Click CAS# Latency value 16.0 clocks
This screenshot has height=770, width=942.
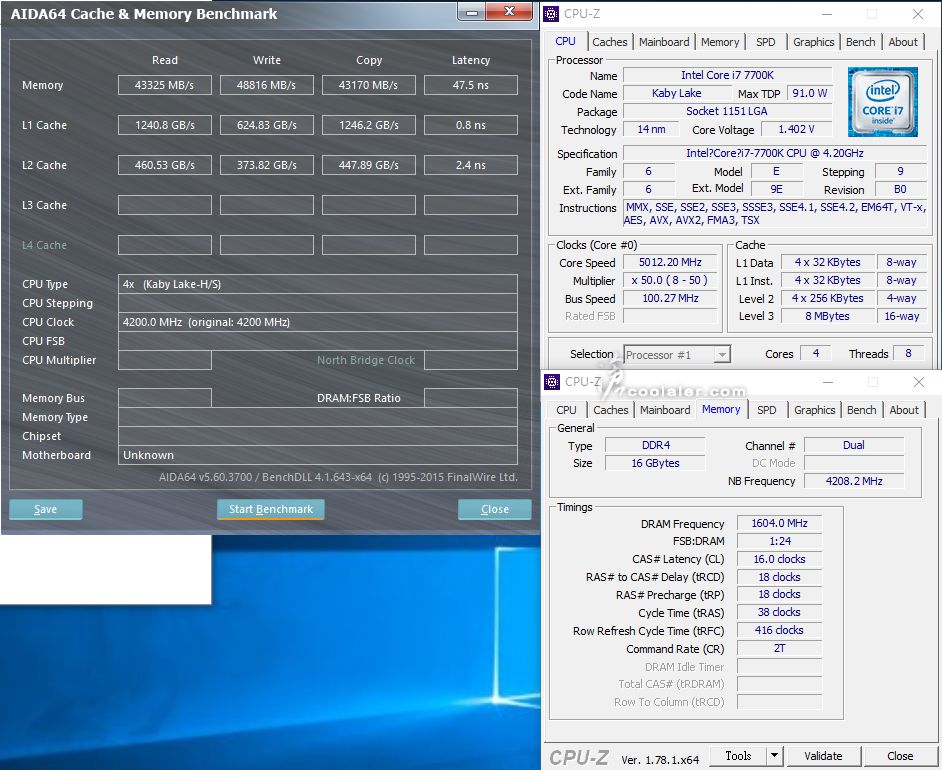pyautogui.click(x=779, y=559)
